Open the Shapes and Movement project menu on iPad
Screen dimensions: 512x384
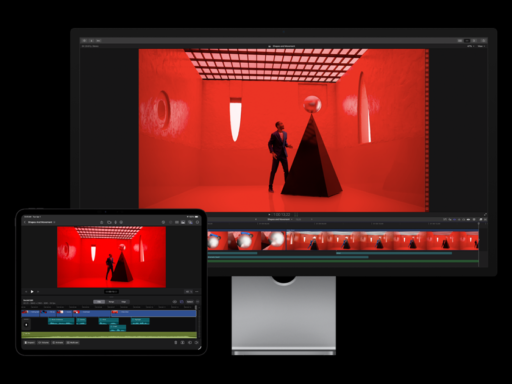pyautogui.click(x=41, y=222)
